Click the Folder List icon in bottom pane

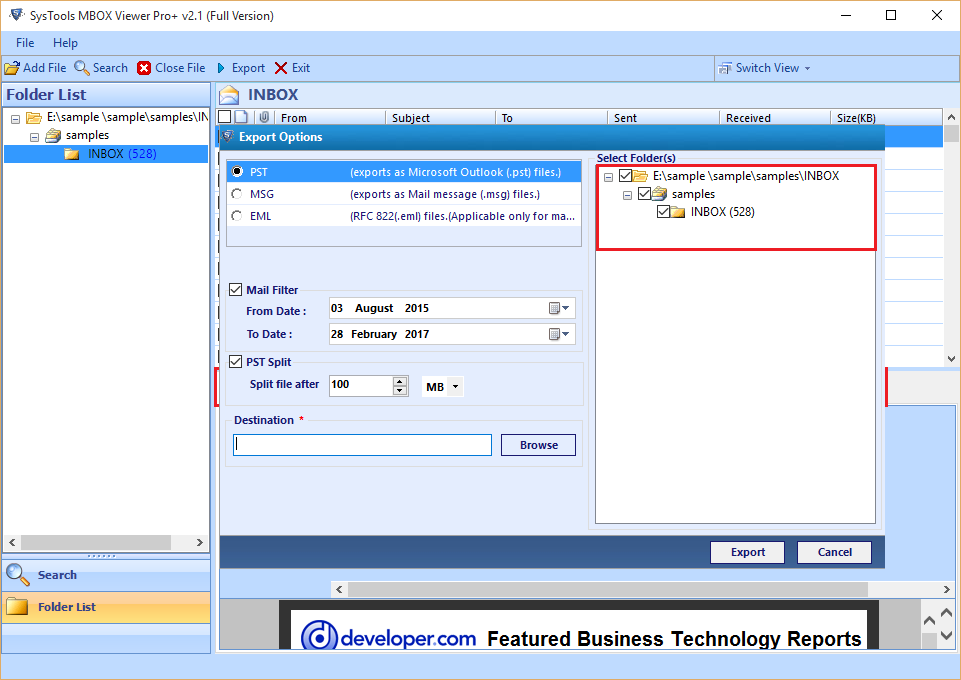pos(17,606)
